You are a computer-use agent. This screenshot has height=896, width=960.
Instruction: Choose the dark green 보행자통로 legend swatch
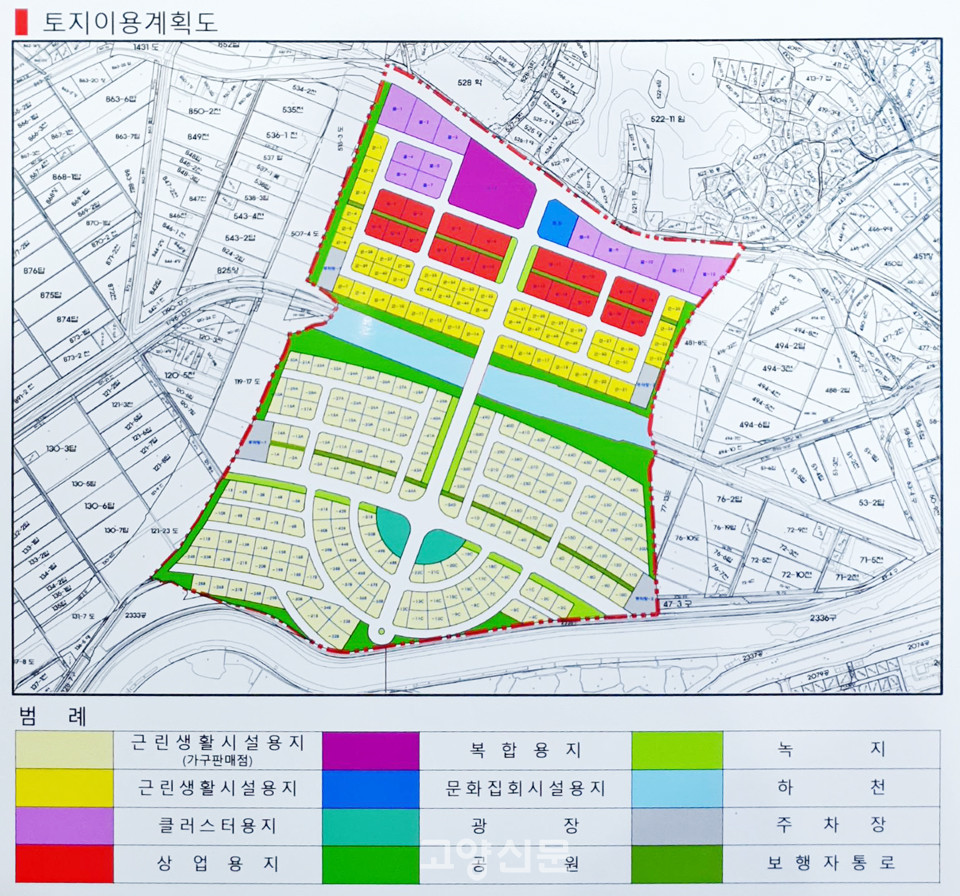(677, 863)
